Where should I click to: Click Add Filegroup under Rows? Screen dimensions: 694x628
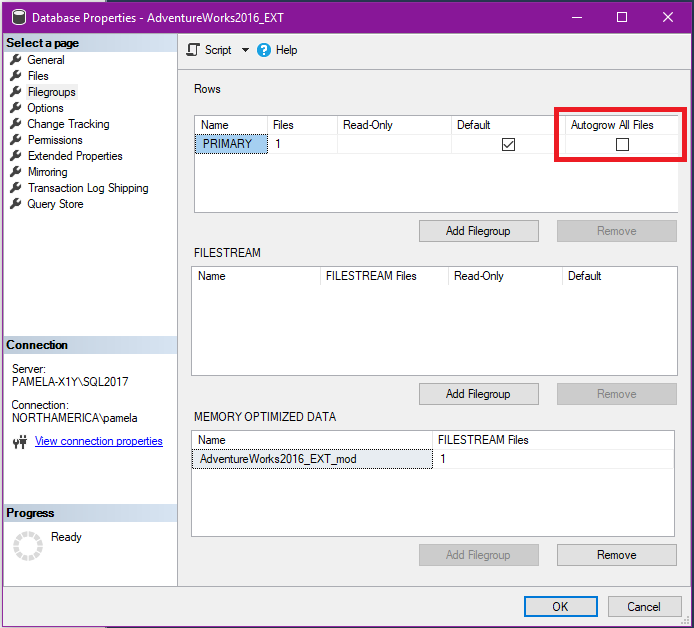point(478,231)
